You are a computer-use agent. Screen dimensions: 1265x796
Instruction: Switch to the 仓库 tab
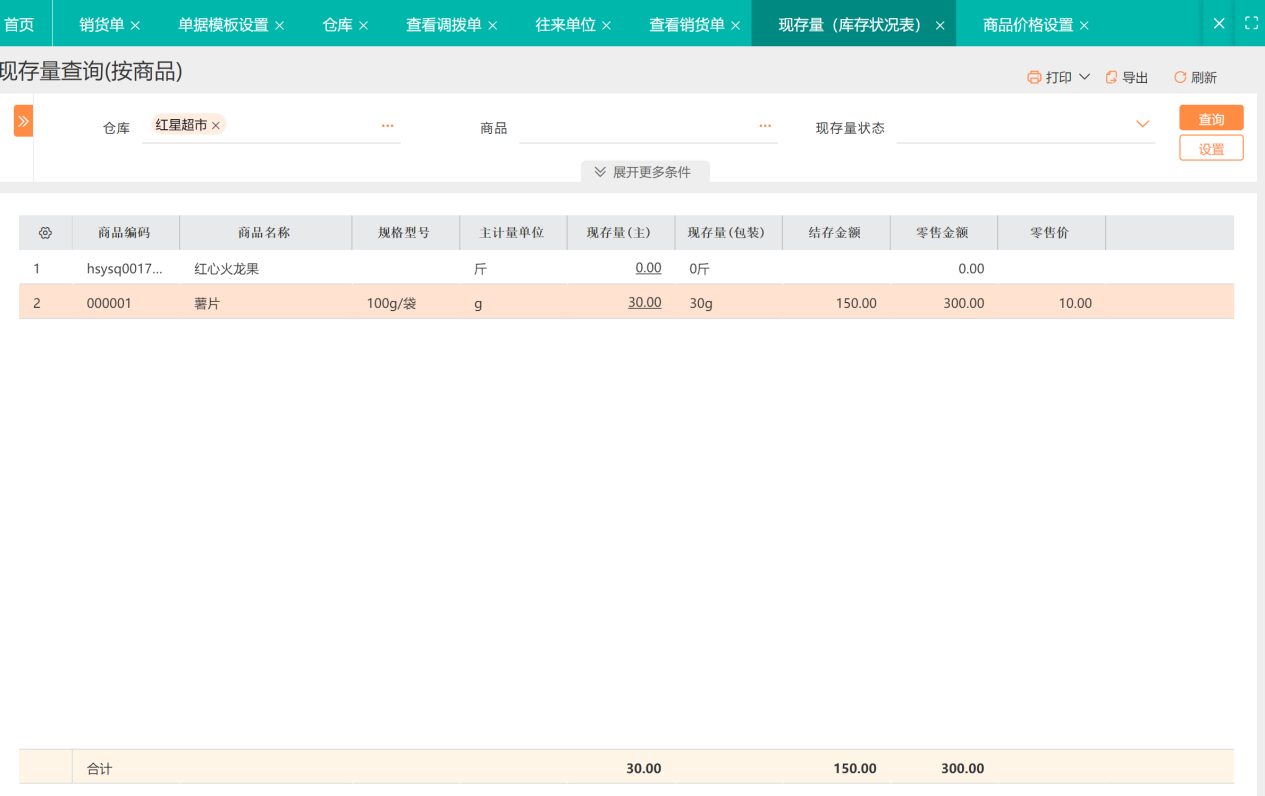coord(337,25)
